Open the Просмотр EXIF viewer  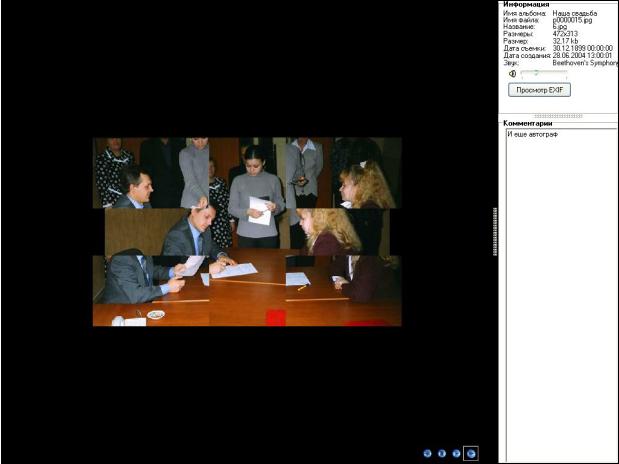[x=539, y=90]
